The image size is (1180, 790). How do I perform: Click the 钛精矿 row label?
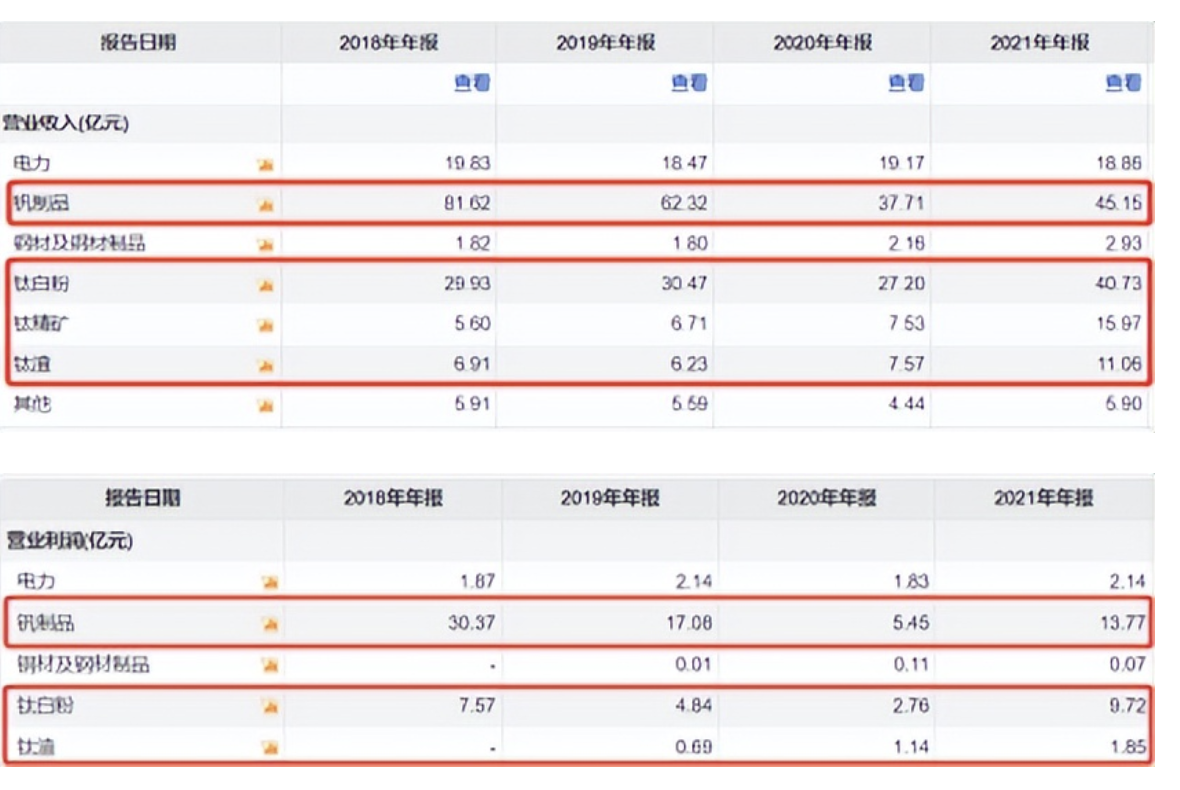41,324
